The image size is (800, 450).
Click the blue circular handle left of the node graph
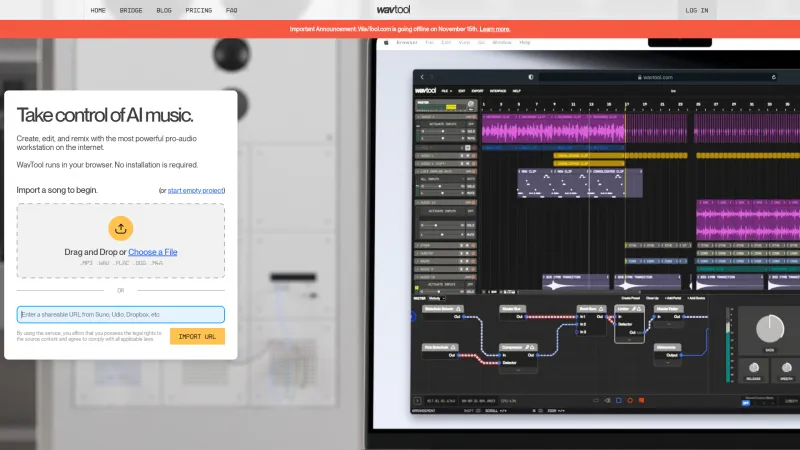point(413,316)
